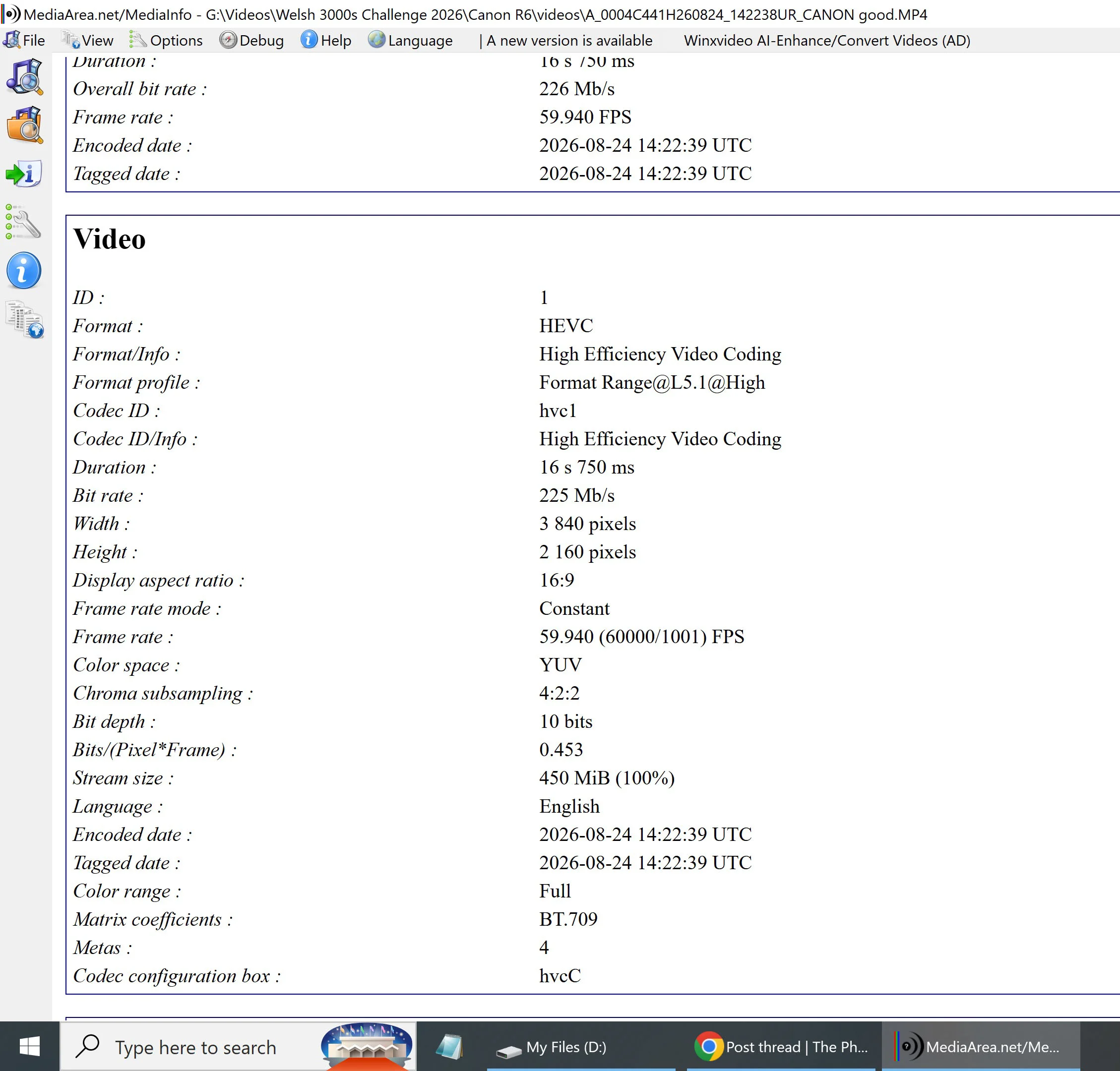Click the blue About info icon
The image size is (1120, 1071).
(x=24, y=271)
